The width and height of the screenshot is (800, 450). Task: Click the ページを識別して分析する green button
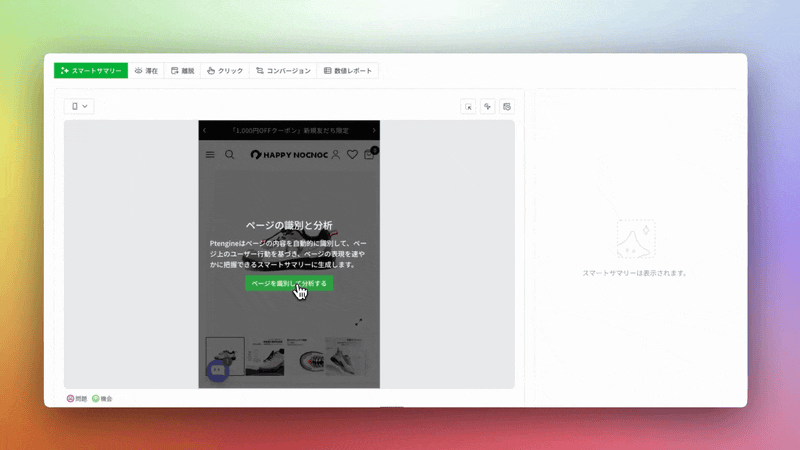[289, 283]
